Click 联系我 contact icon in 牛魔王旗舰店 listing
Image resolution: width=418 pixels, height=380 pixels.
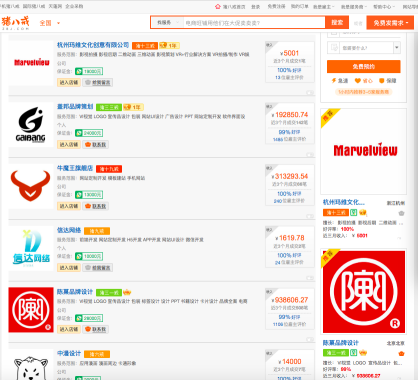pyautogui.click(x=96, y=206)
